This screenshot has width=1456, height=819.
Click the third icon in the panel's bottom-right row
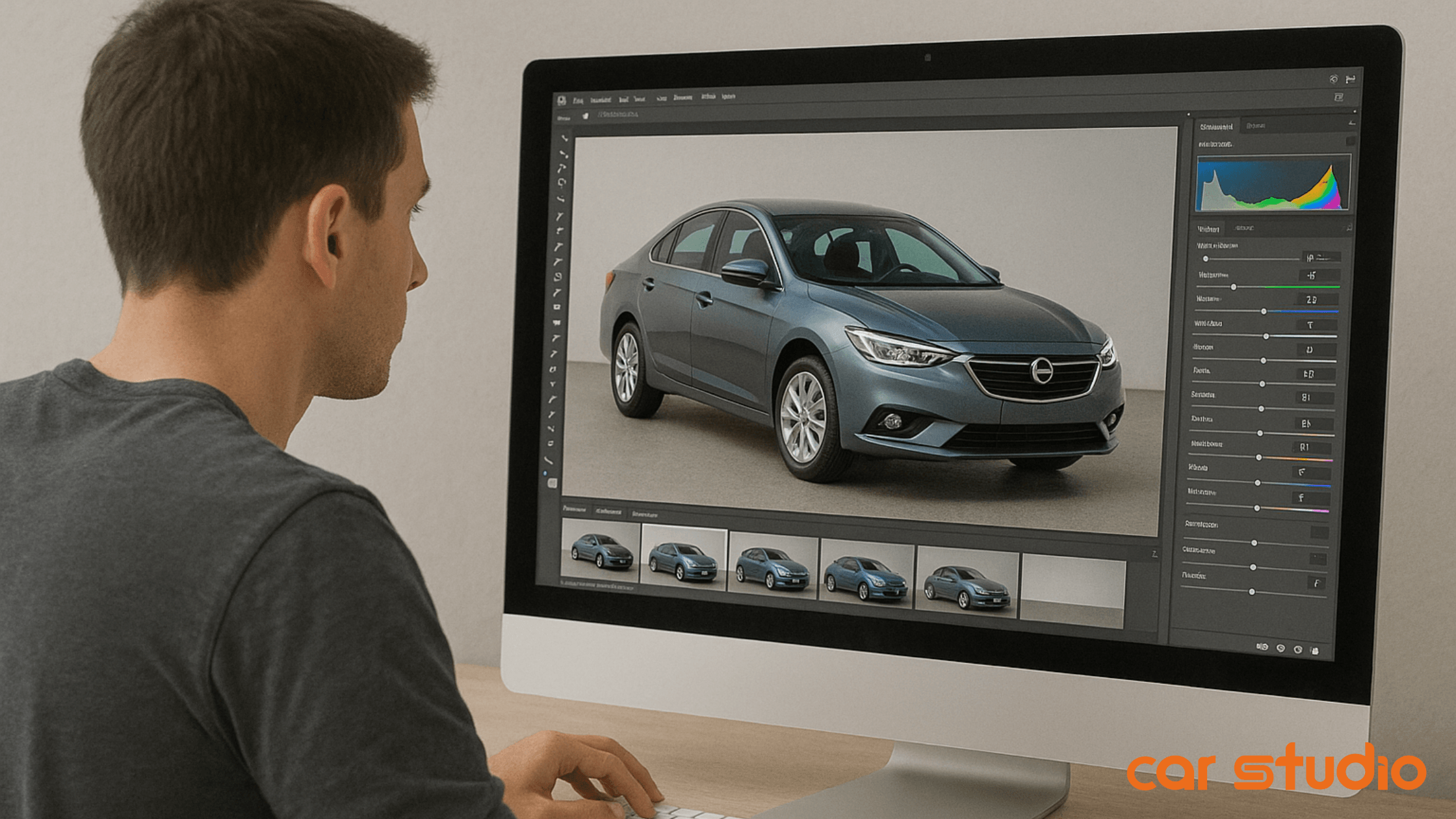[1297, 650]
